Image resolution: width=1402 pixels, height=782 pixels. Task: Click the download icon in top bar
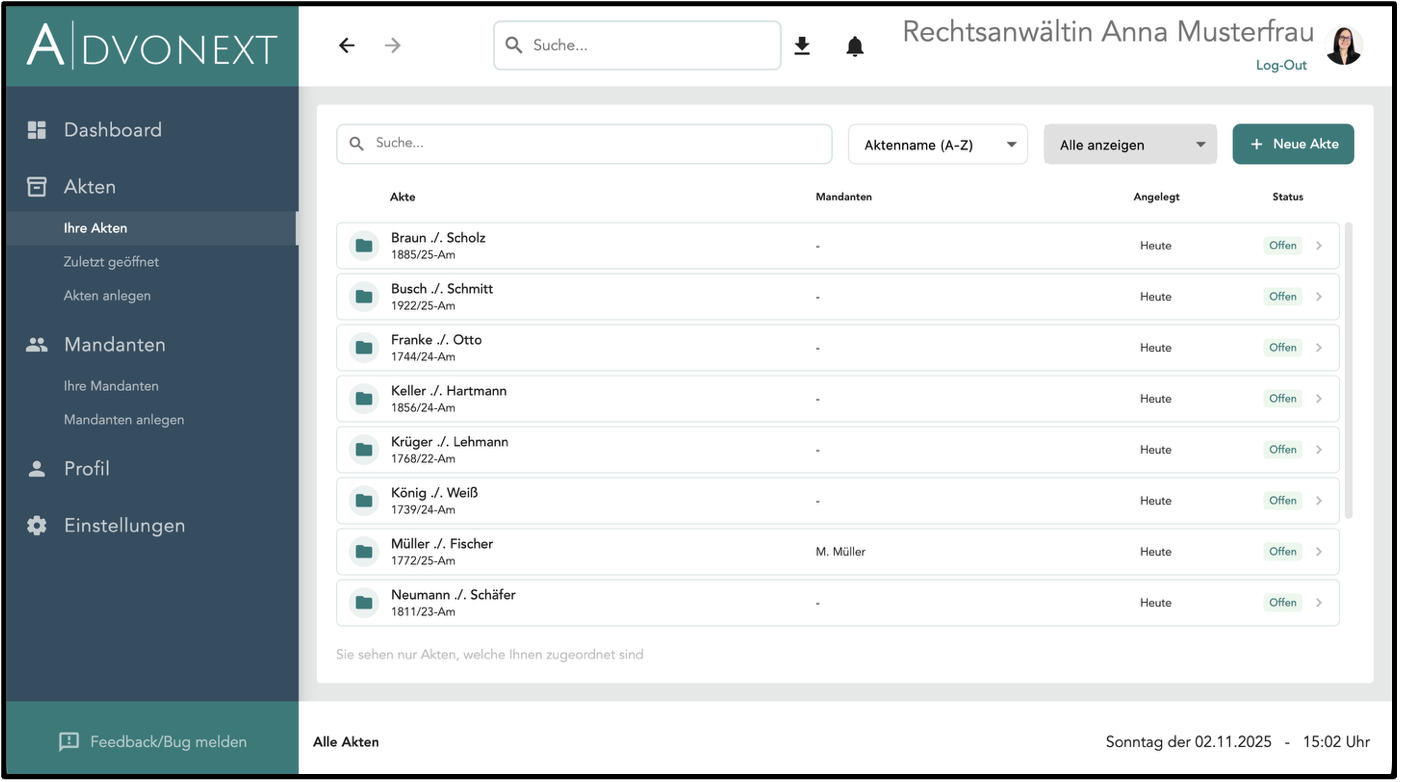click(x=802, y=46)
